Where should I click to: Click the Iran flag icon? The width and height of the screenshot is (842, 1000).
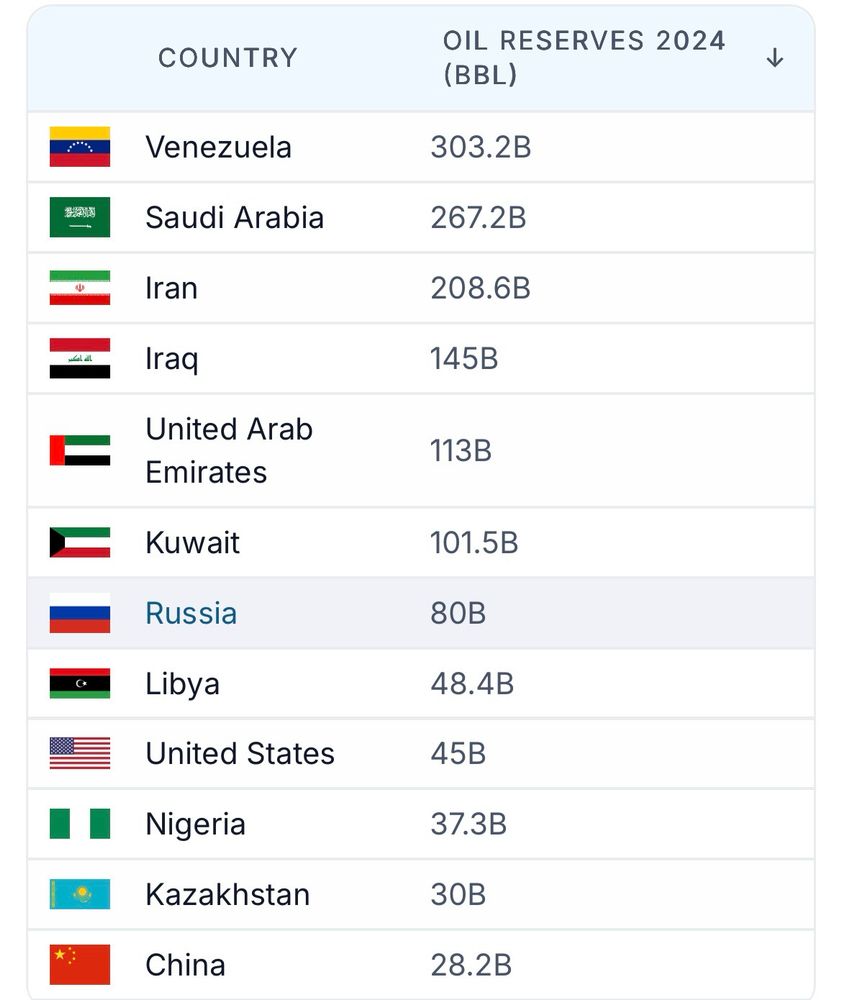tap(80, 288)
